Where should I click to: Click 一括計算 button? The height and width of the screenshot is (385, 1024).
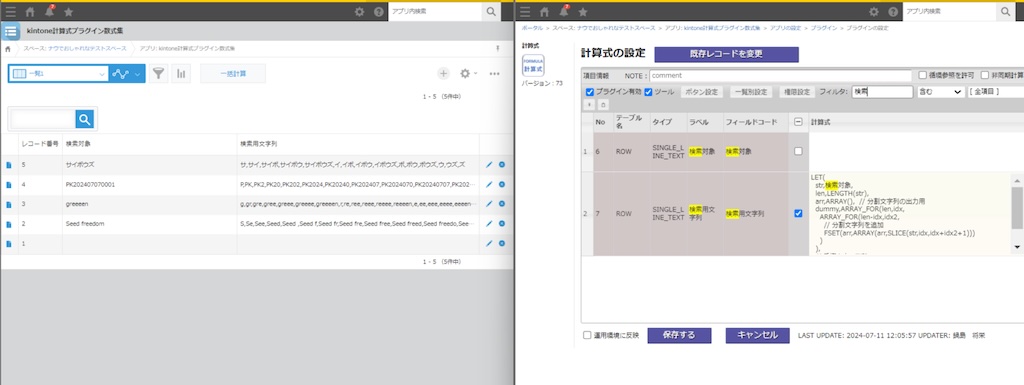pos(233,74)
